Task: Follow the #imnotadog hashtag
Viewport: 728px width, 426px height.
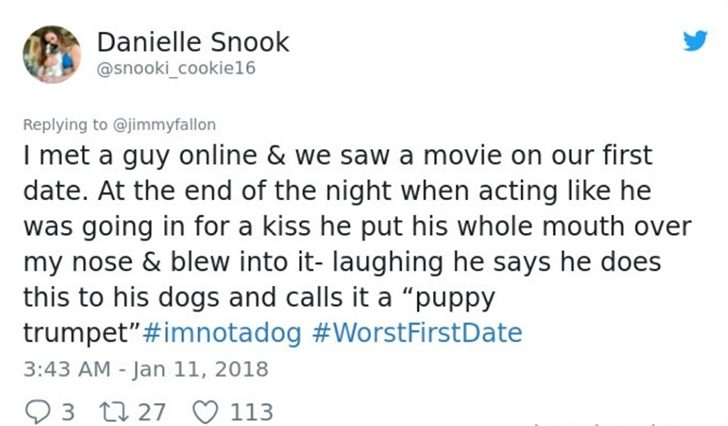Action: (222, 333)
